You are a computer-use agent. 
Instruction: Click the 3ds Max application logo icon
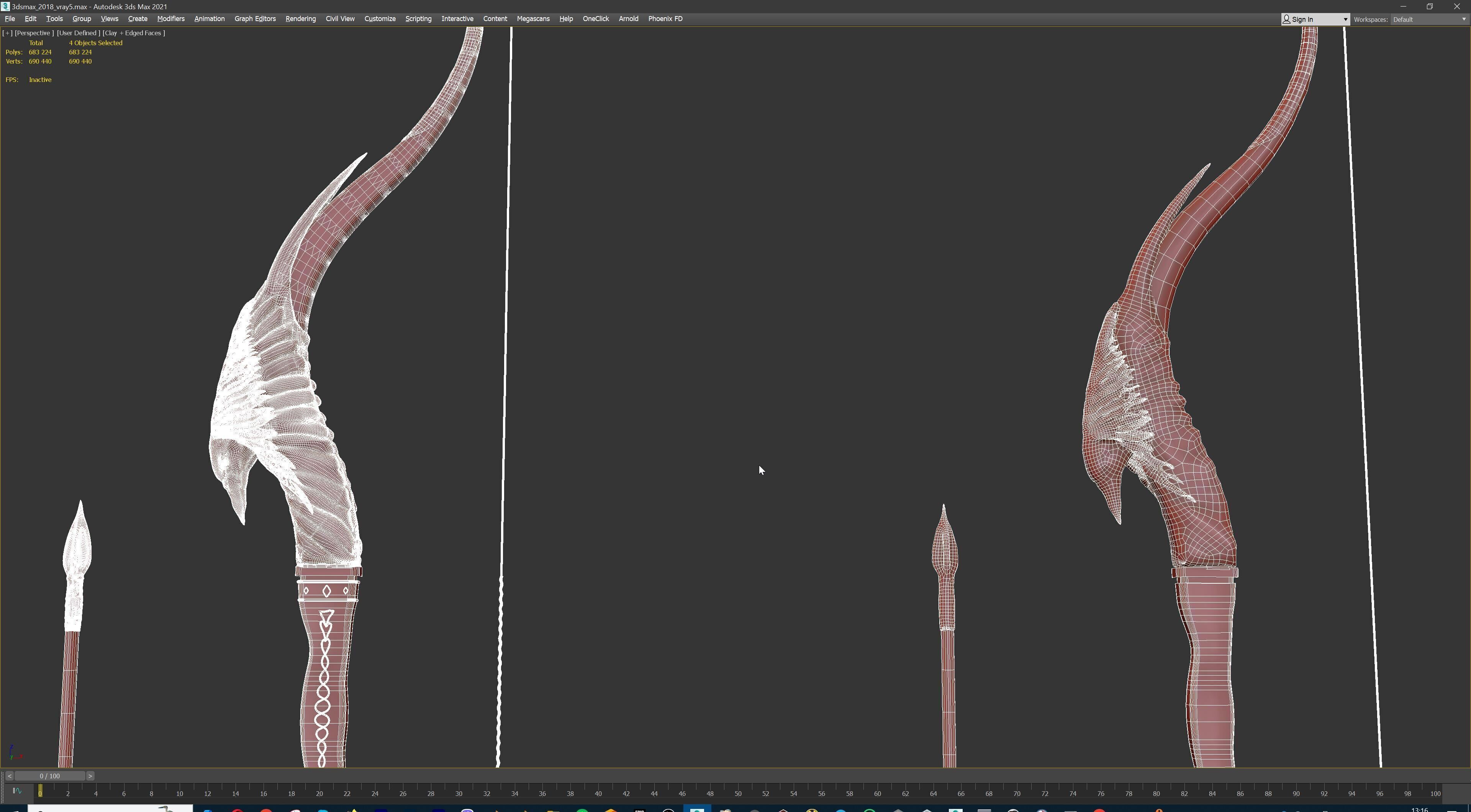[5, 6]
